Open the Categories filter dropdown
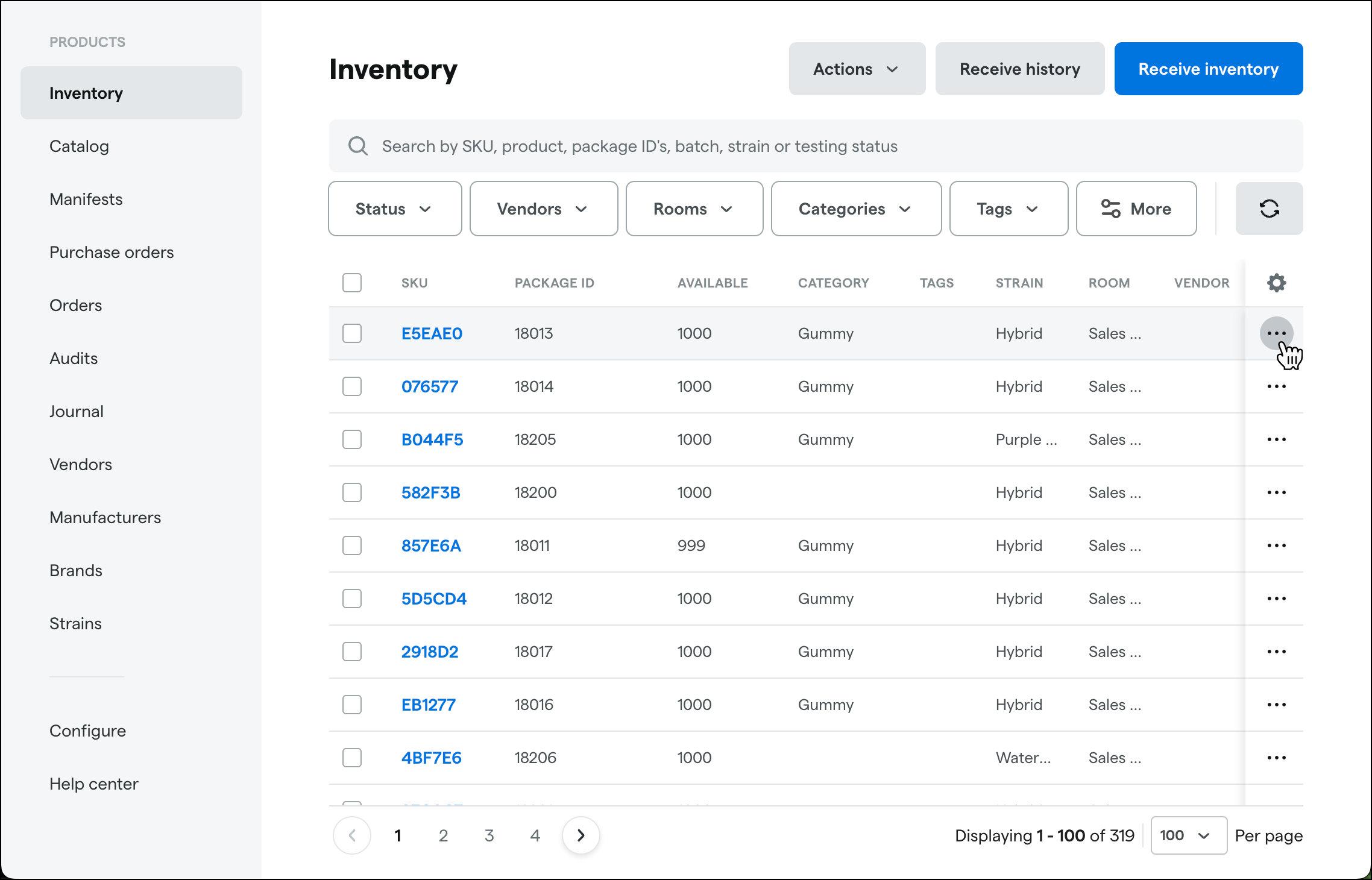1372x880 pixels. tap(856, 209)
